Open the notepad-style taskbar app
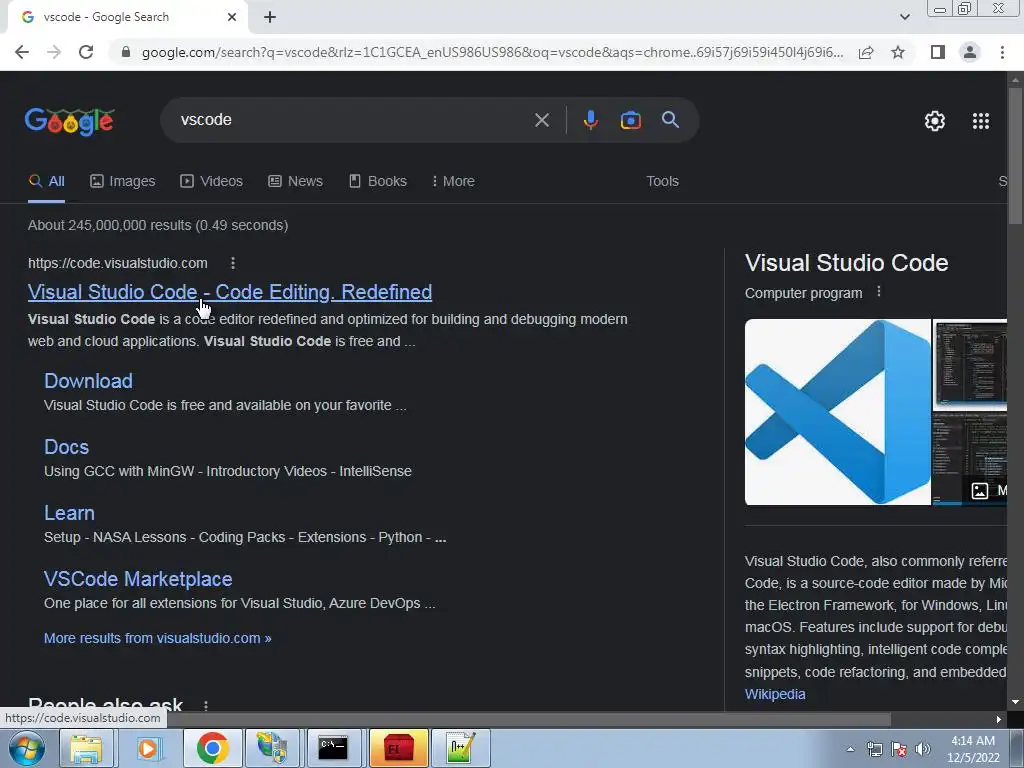The height and width of the screenshot is (768, 1024). click(x=460, y=748)
